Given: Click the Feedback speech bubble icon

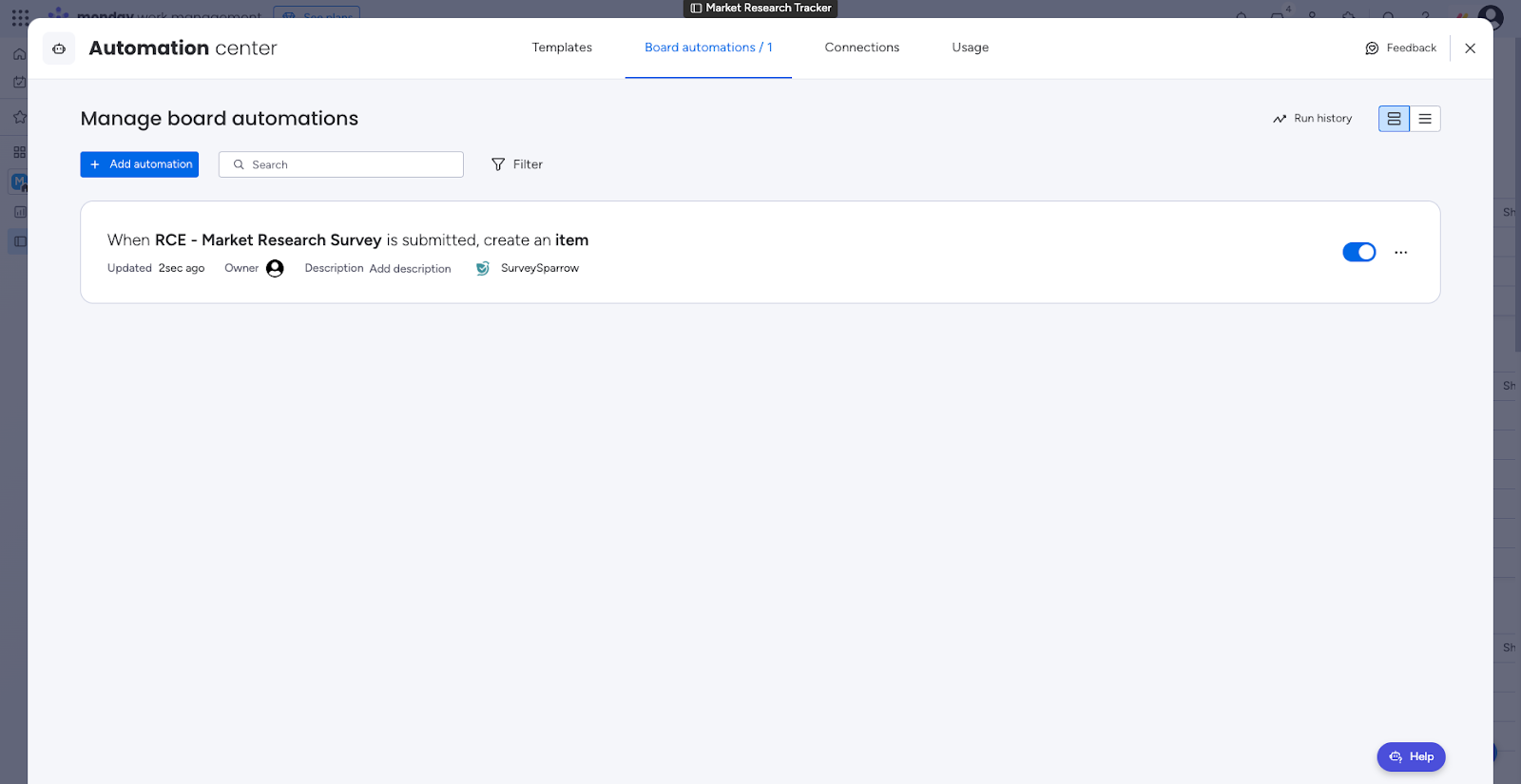Looking at the screenshot, I should [1372, 48].
